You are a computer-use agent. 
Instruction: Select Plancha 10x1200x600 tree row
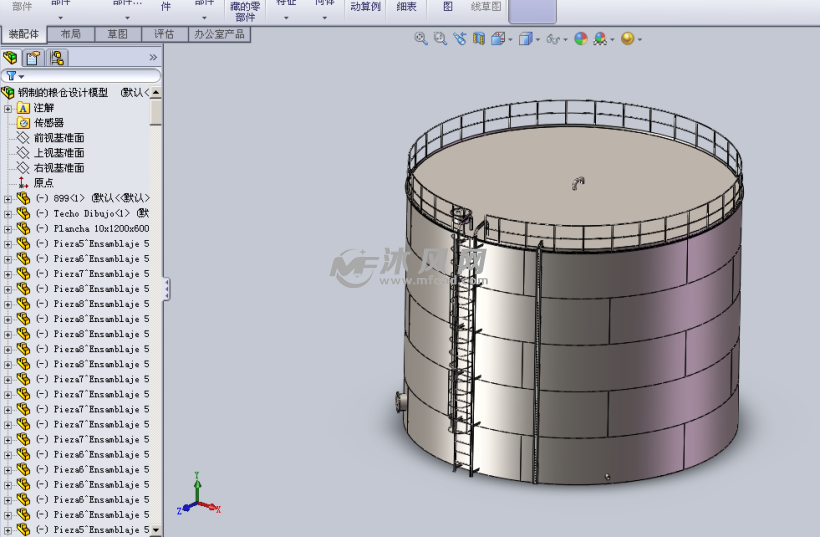pyautogui.click(x=93, y=228)
